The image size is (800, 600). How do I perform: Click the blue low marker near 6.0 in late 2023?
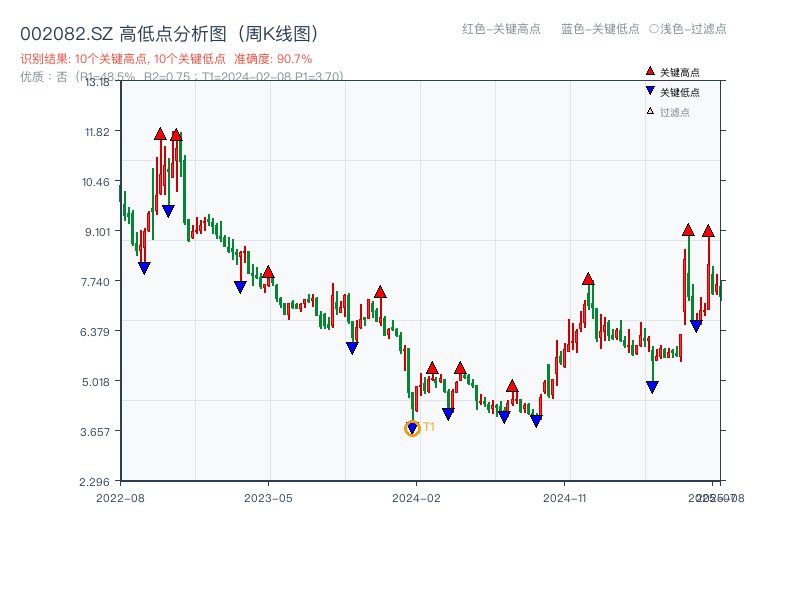coord(352,348)
